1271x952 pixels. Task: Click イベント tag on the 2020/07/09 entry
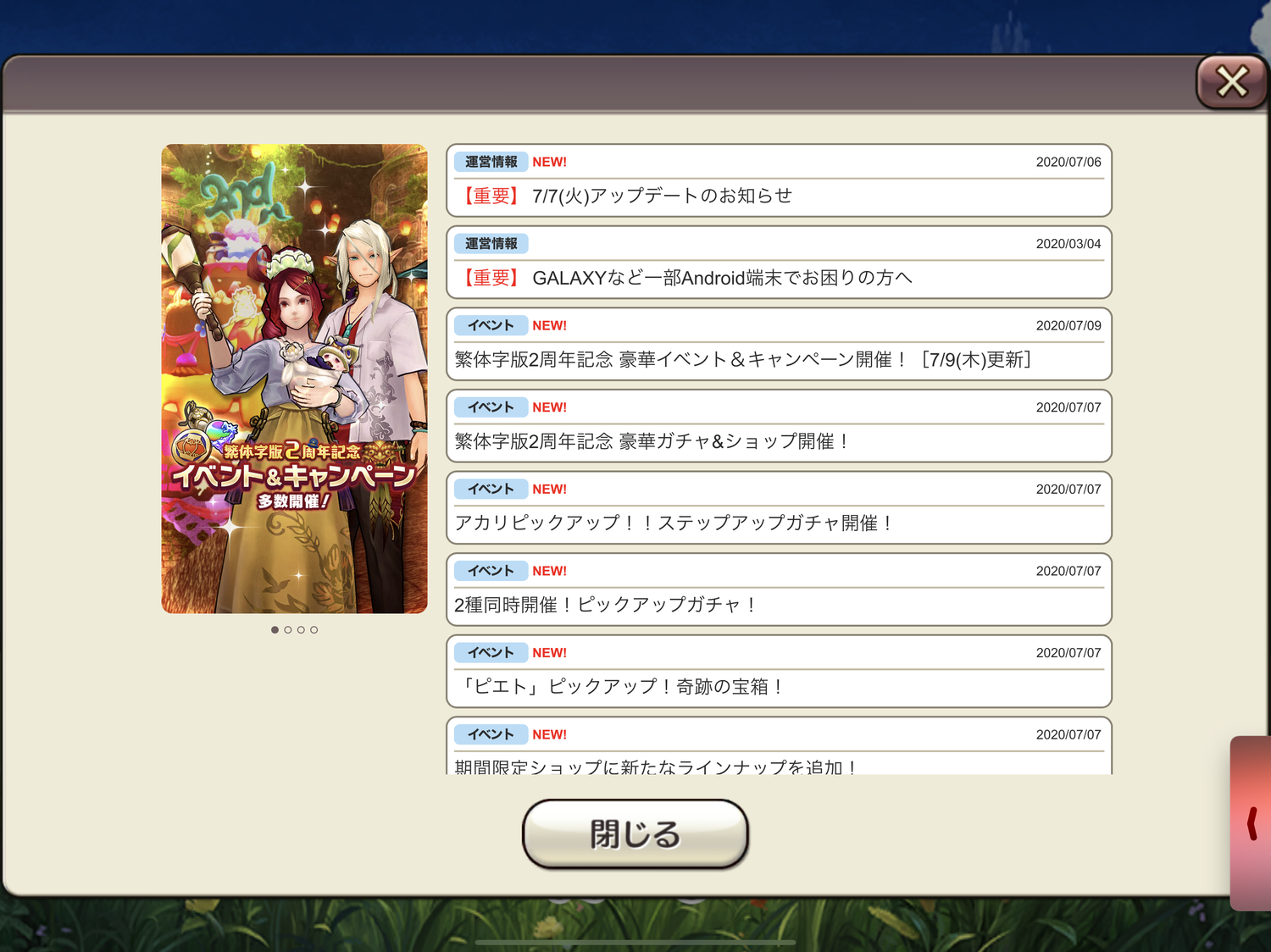pyautogui.click(x=491, y=325)
